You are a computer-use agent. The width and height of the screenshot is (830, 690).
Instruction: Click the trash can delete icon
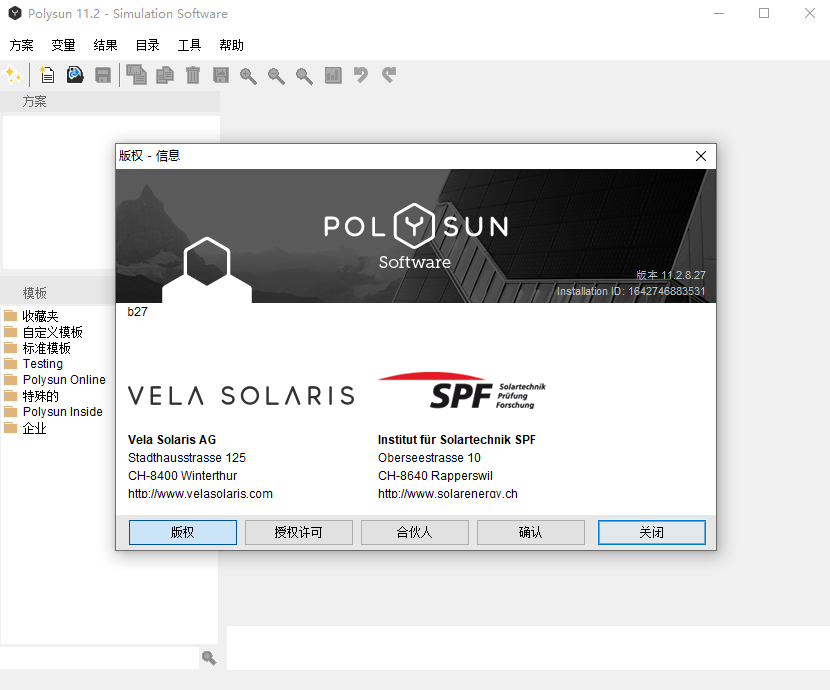(x=193, y=75)
